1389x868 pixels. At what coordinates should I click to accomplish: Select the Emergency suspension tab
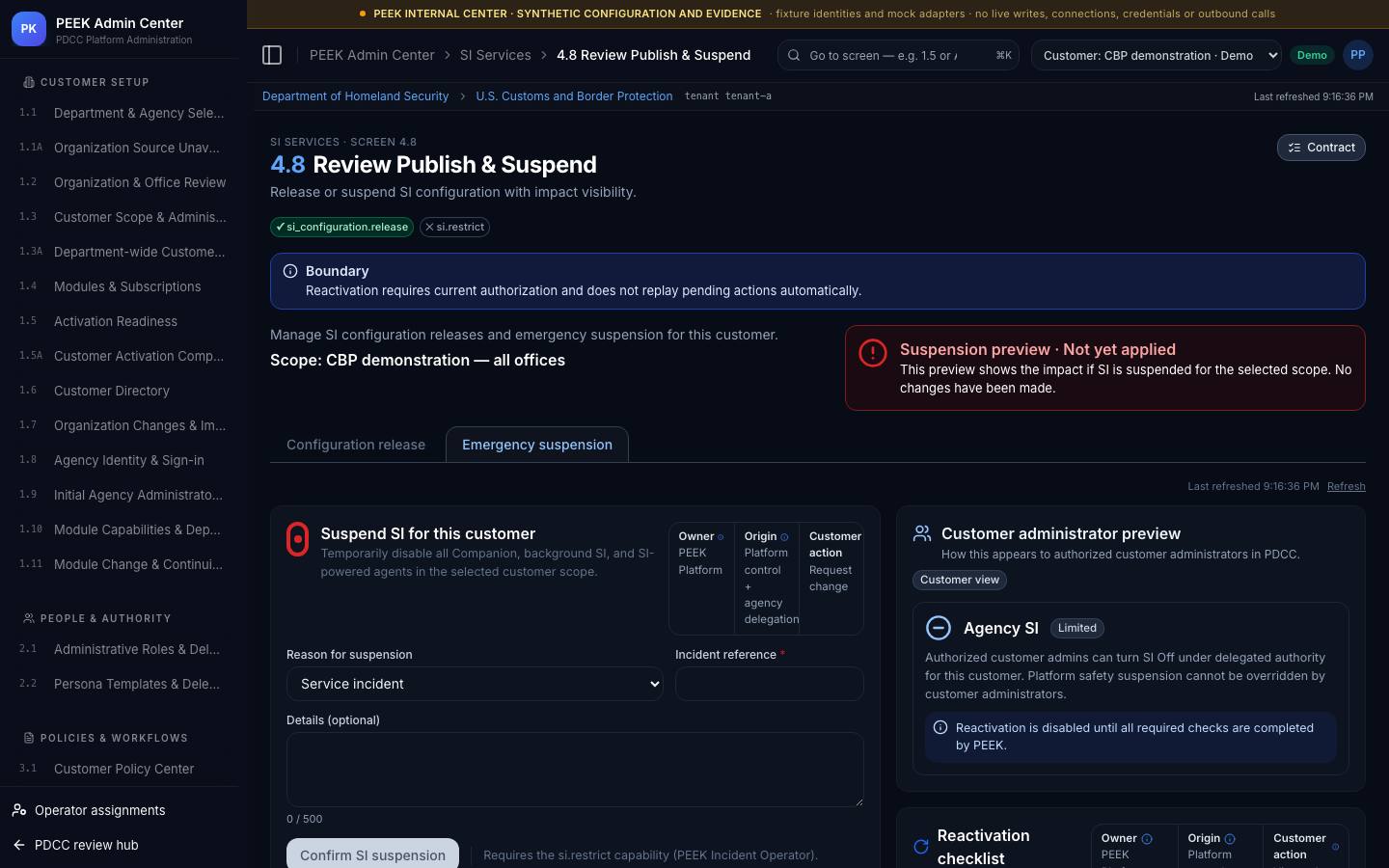click(x=537, y=445)
